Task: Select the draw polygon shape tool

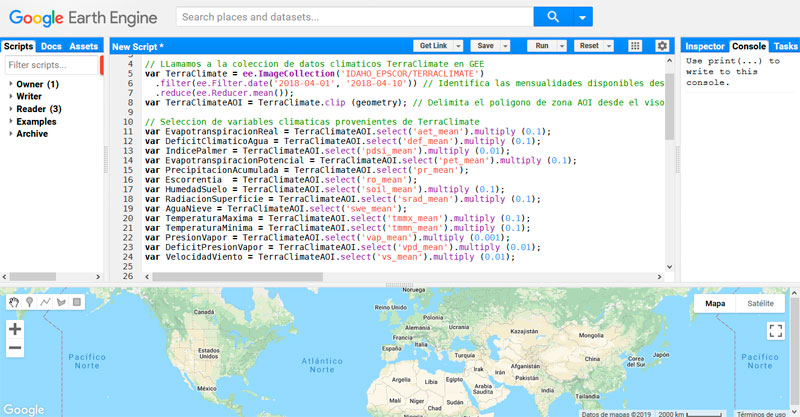Action: point(61,302)
